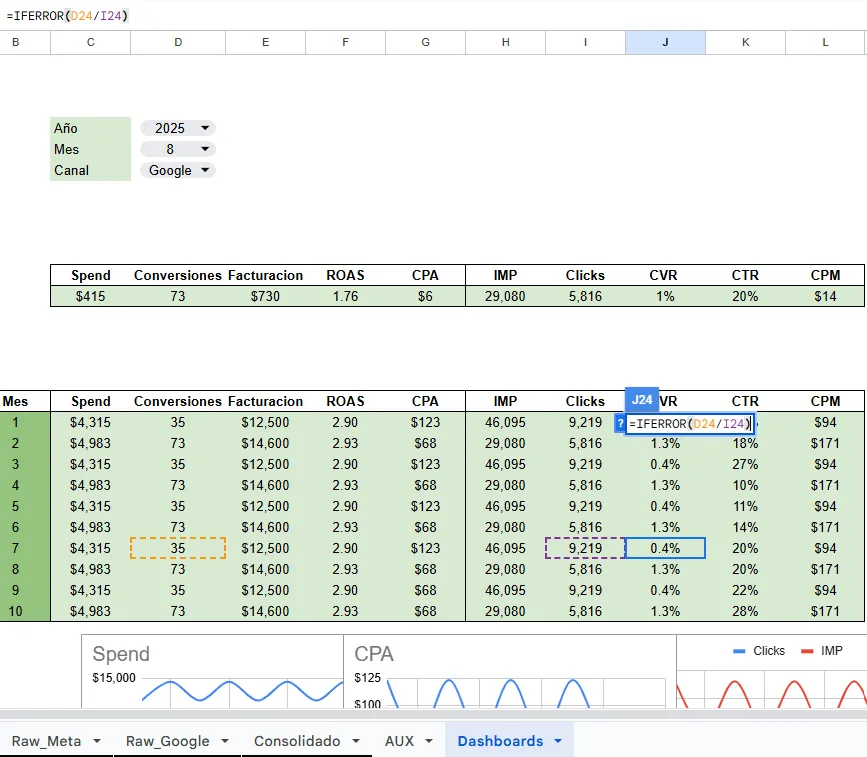This screenshot has width=867, height=757.
Task: Click the formula help question mark icon
Action: pos(620,424)
